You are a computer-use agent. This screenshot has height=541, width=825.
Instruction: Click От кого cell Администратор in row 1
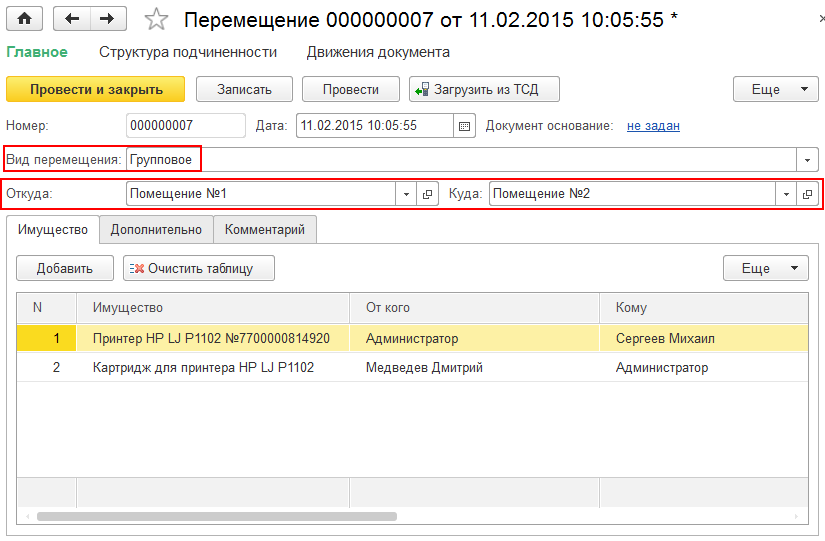[x=475, y=338]
